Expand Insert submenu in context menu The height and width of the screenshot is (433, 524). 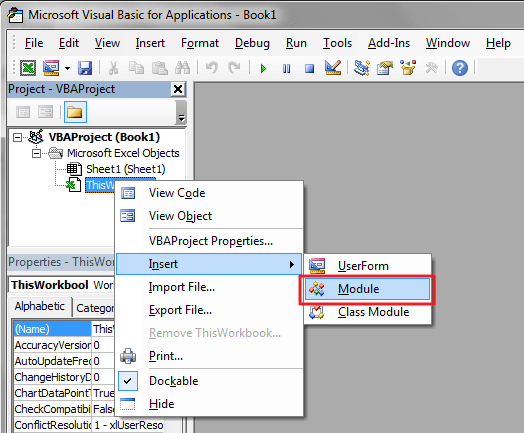(x=209, y=264)
